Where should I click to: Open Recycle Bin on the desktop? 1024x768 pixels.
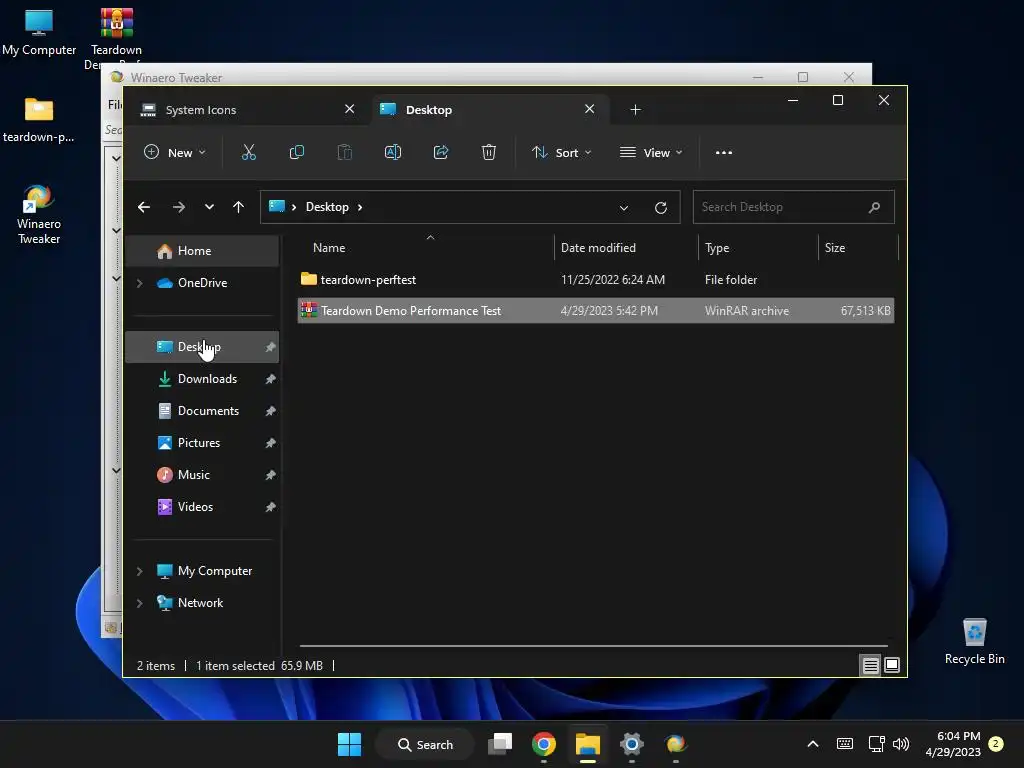coord(974,641)
